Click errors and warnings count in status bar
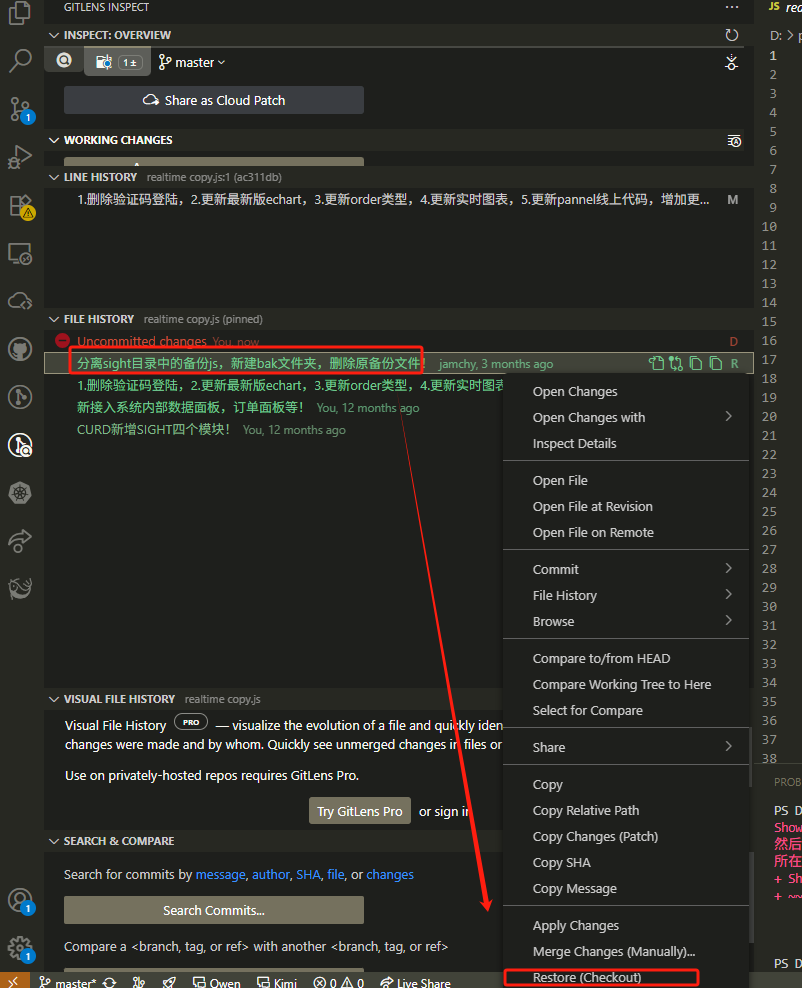 click(339, 982)
